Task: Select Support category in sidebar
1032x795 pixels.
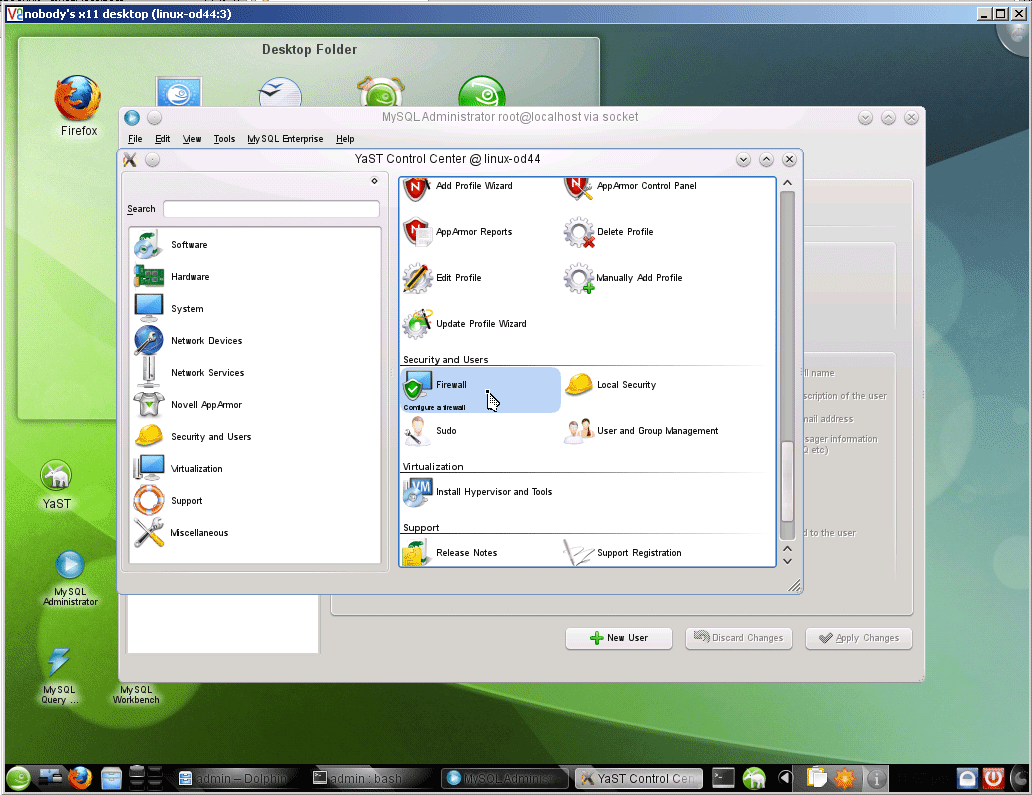Action: coord(168,501)
